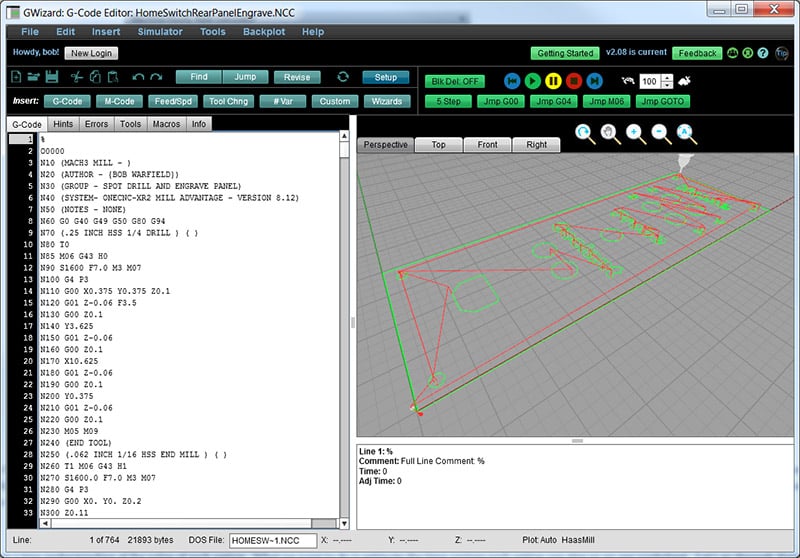Copy selection using the copy icon
Image resolution: width=800 pixels, height=558 pixels.
pyautogui.click(x=95, y=77)
